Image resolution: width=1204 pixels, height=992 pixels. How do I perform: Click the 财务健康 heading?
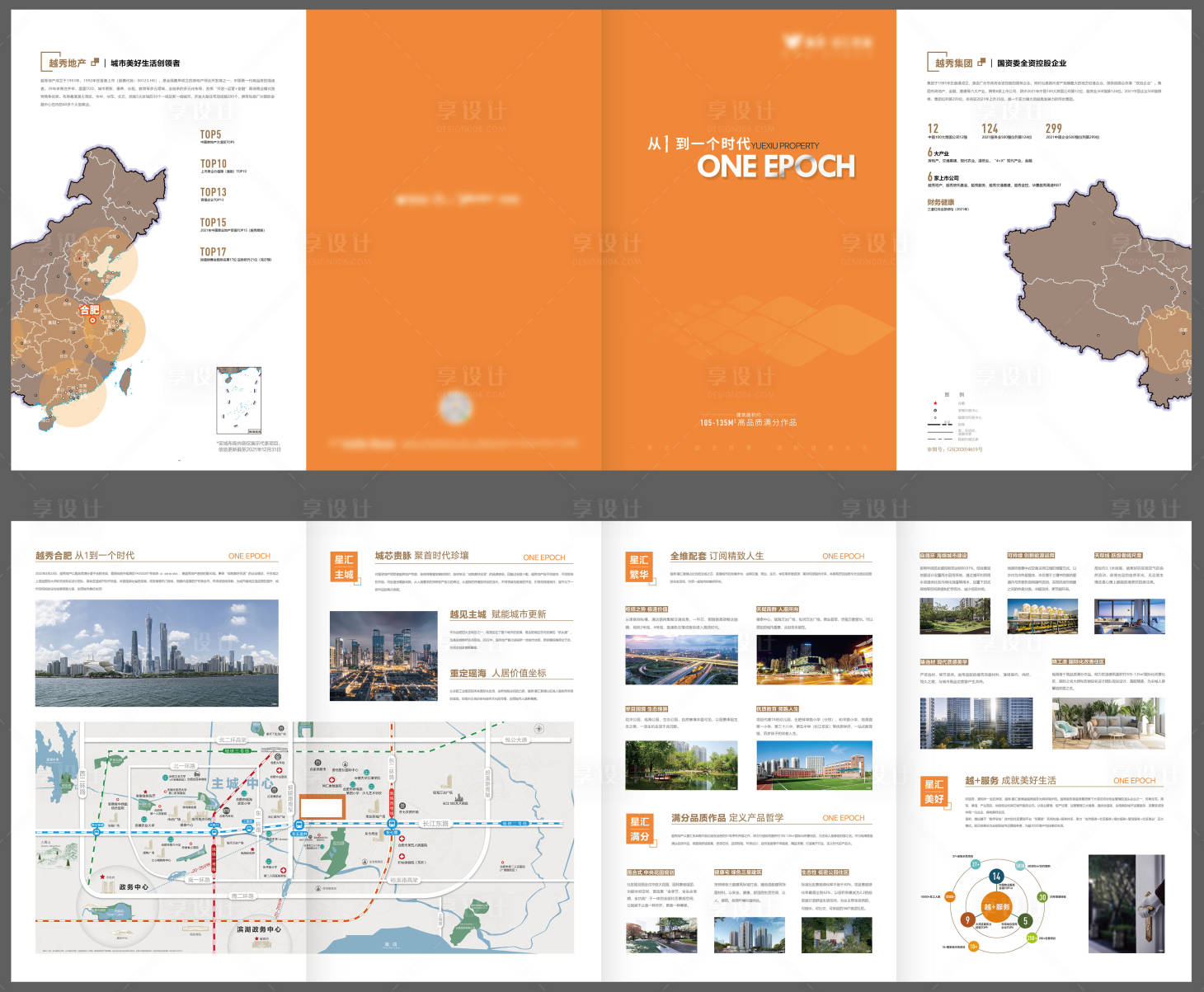[x=940, y=202]
